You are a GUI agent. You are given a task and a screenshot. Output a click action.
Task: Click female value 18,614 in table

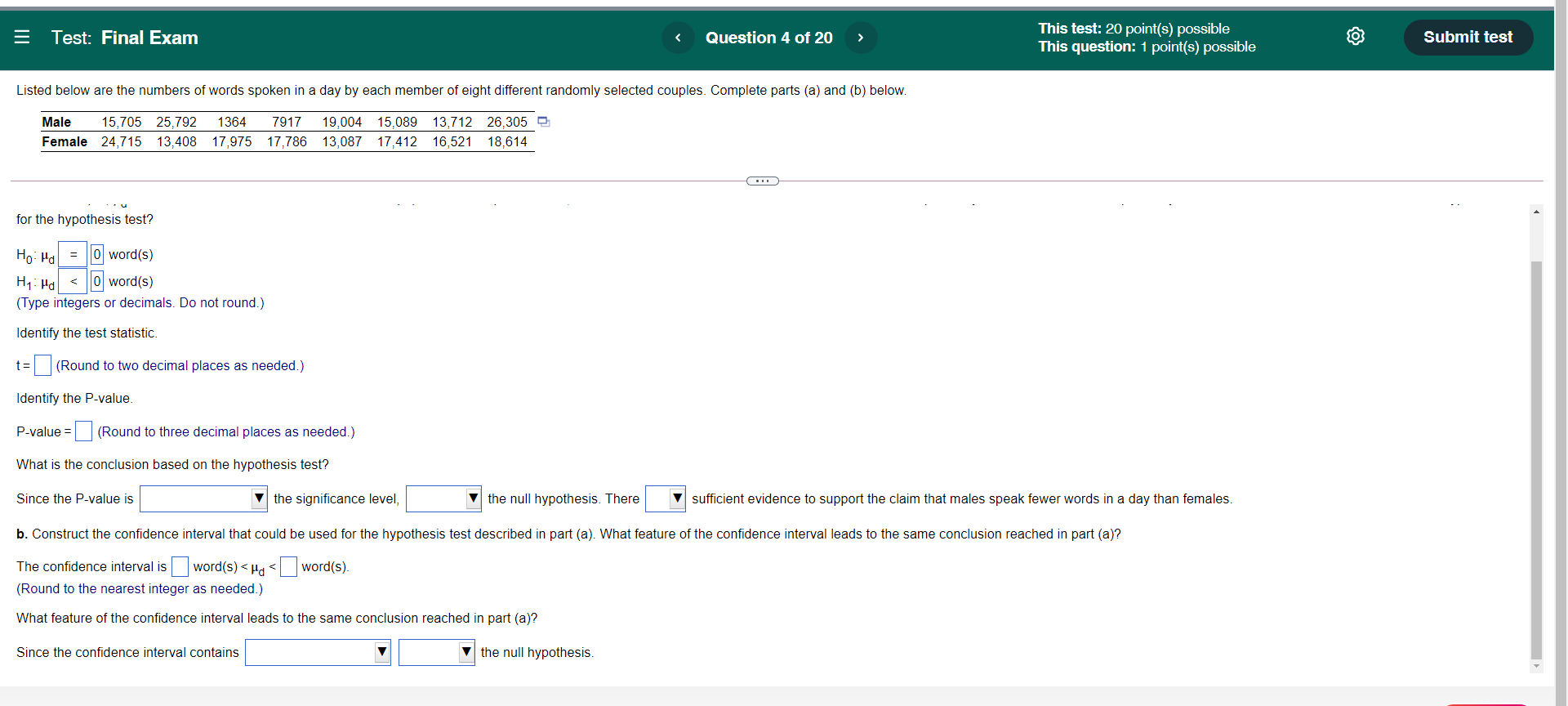point(507,141)
